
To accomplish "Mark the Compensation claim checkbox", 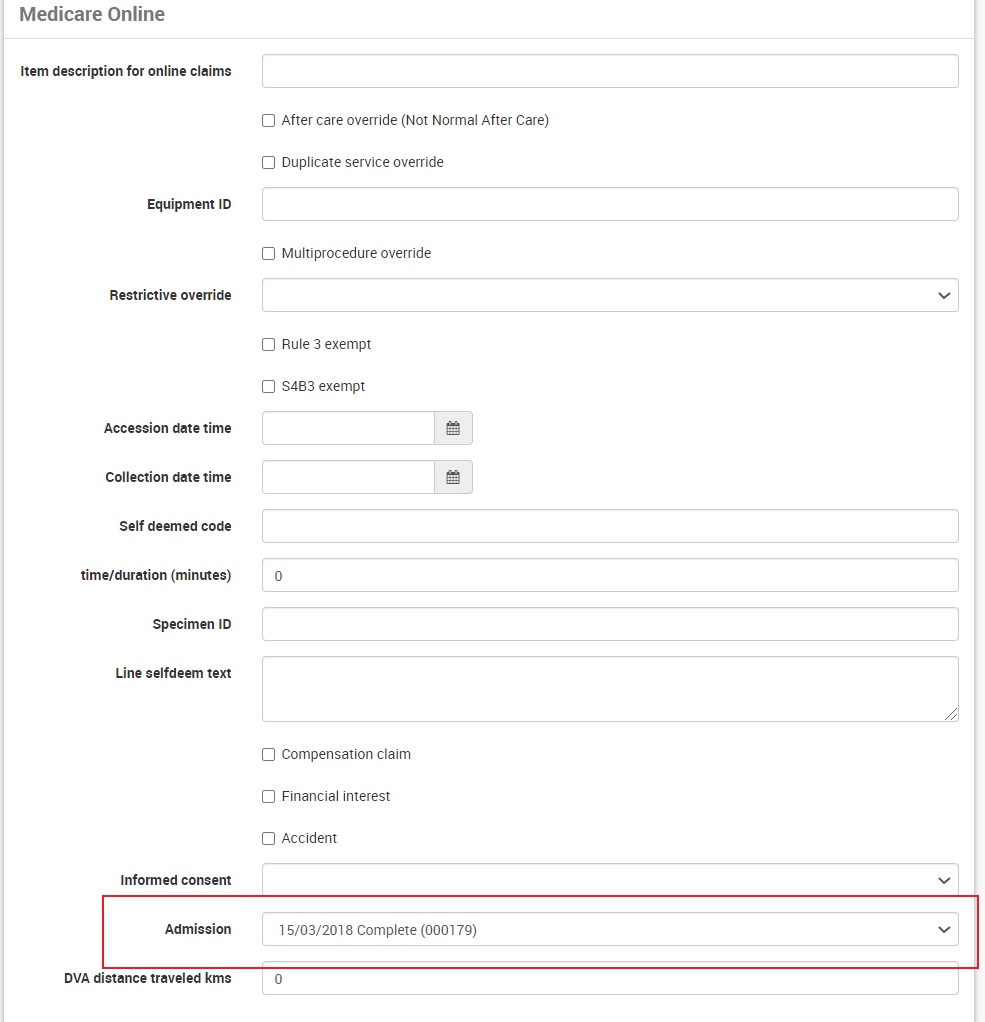I will 269,755.
